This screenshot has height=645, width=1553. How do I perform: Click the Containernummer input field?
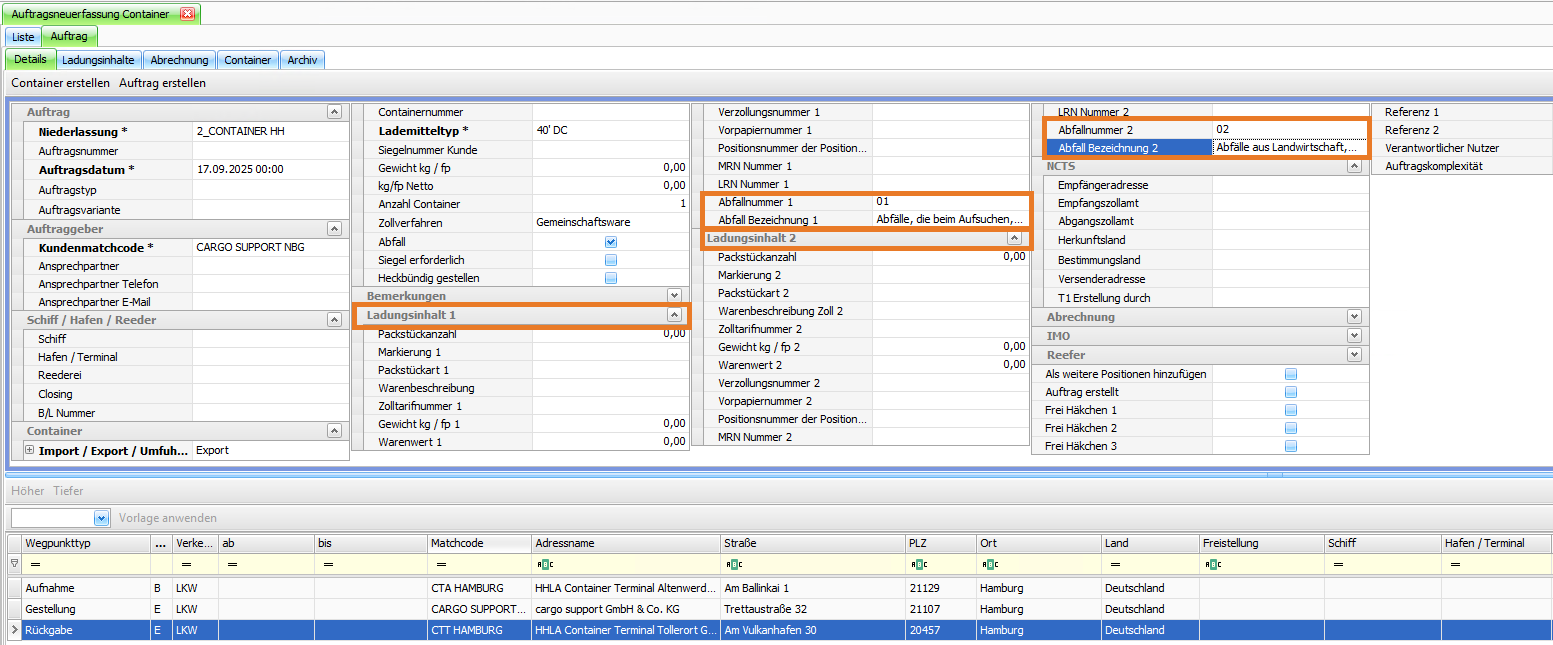click(x=610, y=112)
